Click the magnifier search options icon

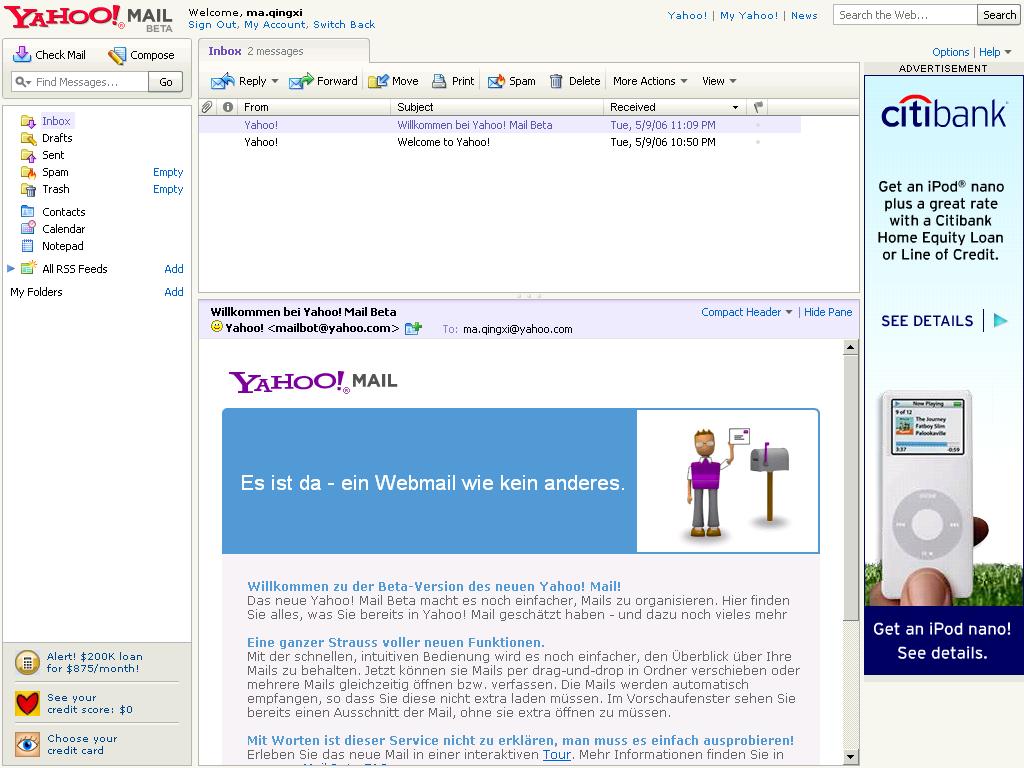(24, 82)
